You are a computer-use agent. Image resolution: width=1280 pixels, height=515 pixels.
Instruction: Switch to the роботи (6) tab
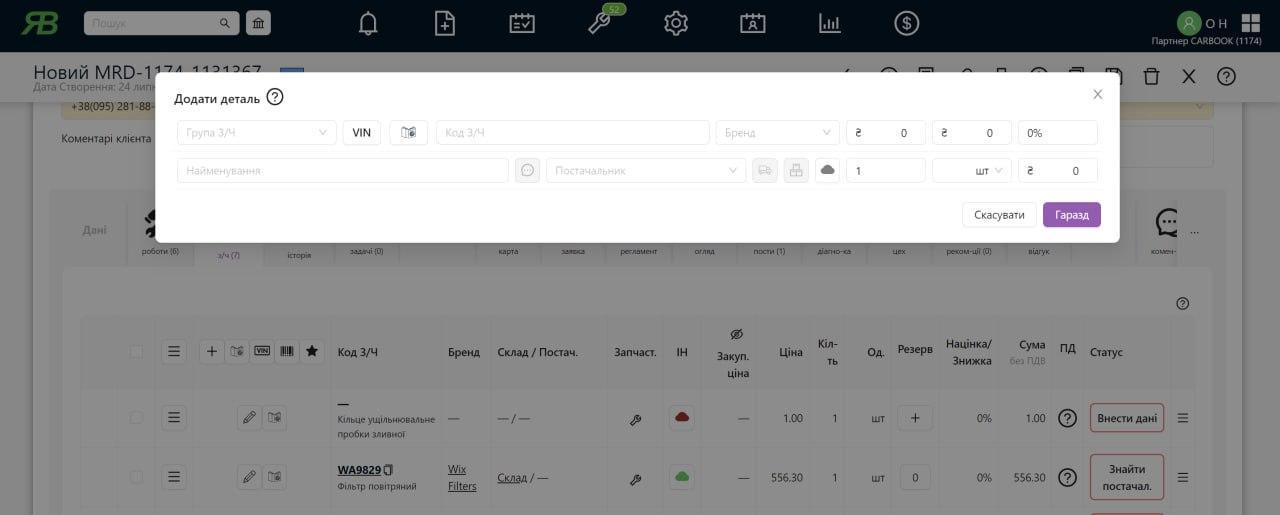pos(160,232)
